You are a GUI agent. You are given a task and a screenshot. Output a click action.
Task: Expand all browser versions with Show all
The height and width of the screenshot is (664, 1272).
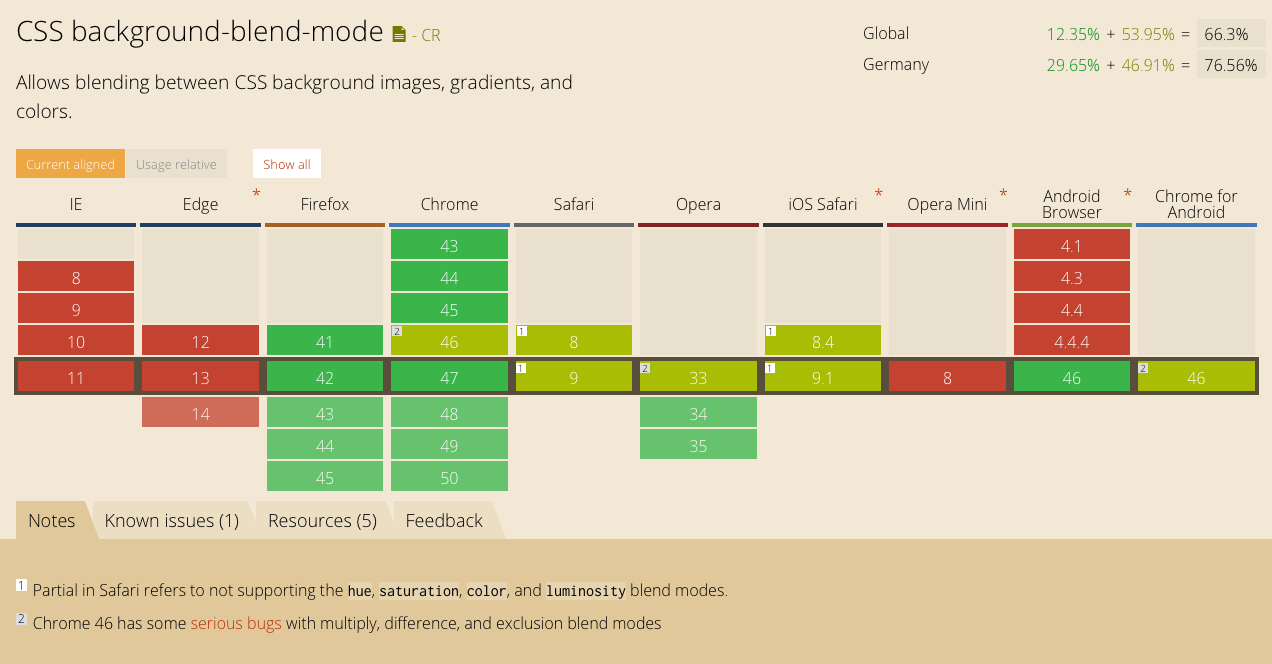click(x=286, y=163)
